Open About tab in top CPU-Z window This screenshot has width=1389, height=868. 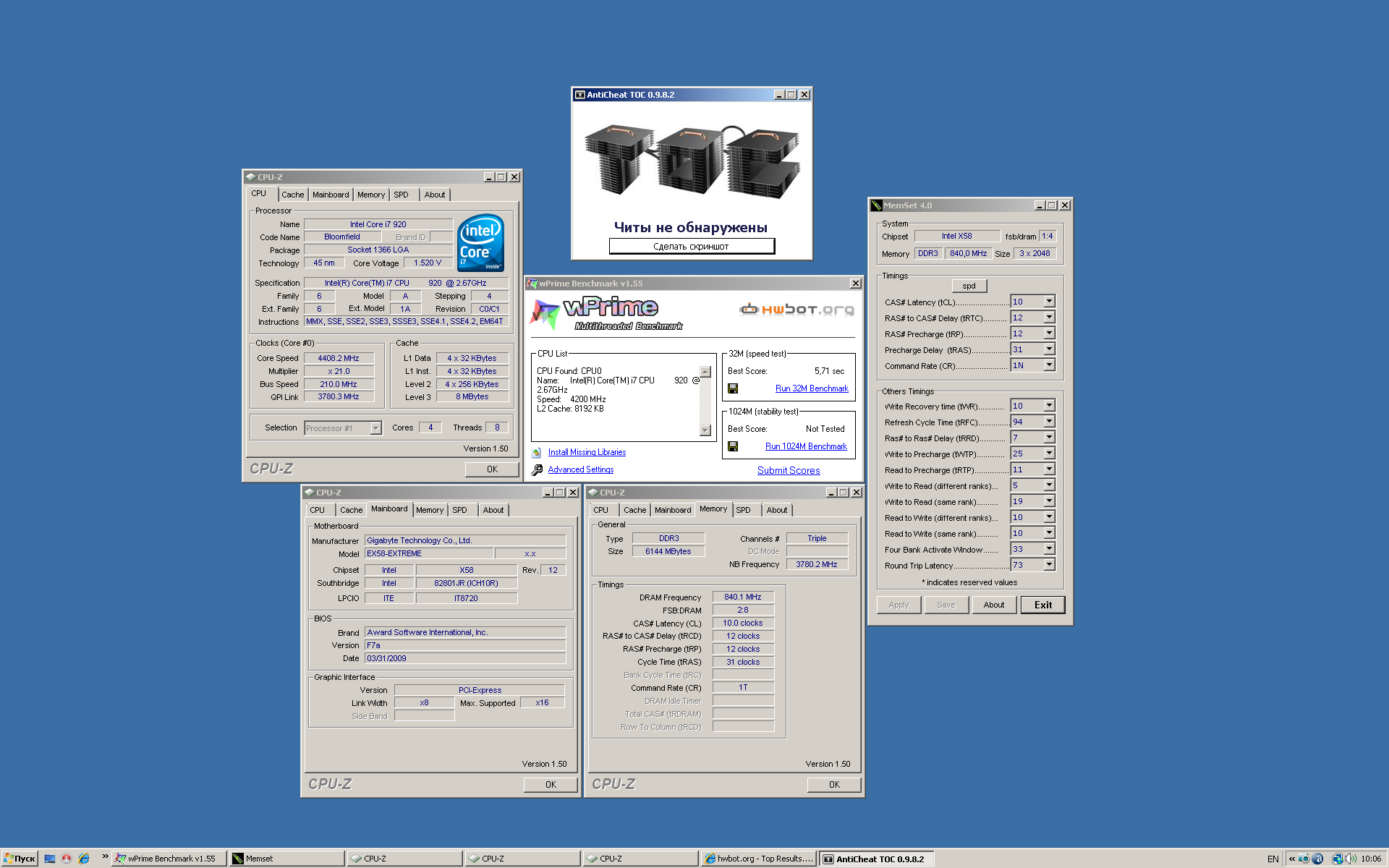point(435,195)
